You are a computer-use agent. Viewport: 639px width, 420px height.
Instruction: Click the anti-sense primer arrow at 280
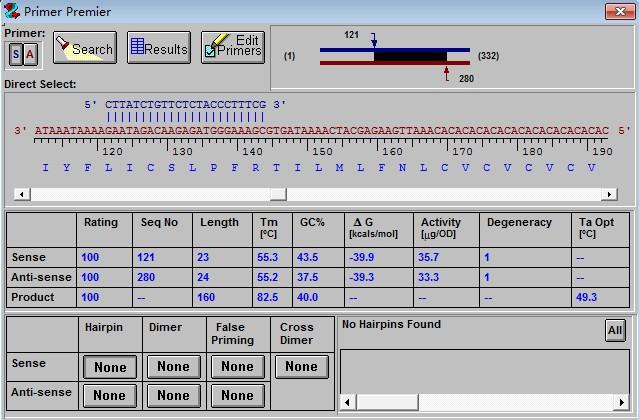point(447,73)
